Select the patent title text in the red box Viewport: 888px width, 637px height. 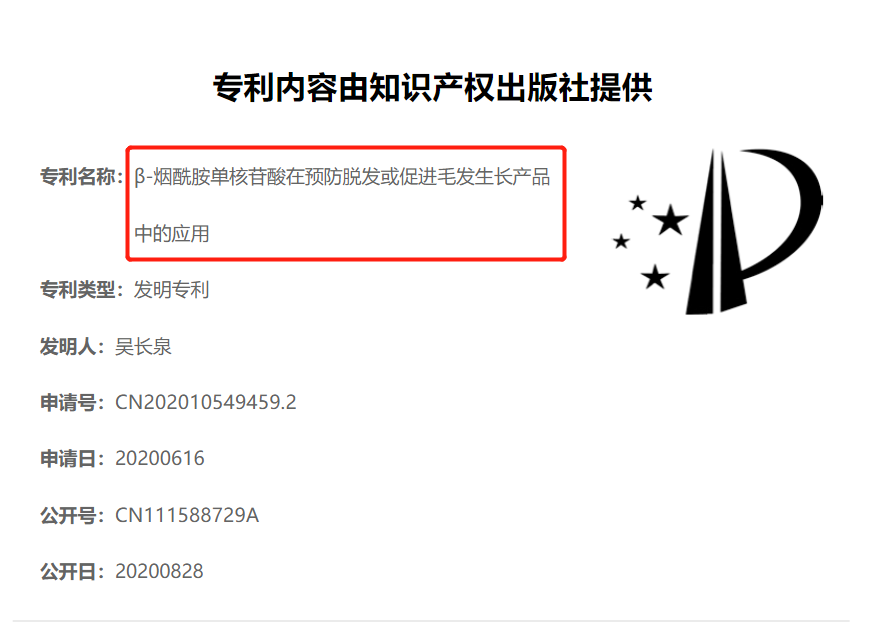point(342,205)
